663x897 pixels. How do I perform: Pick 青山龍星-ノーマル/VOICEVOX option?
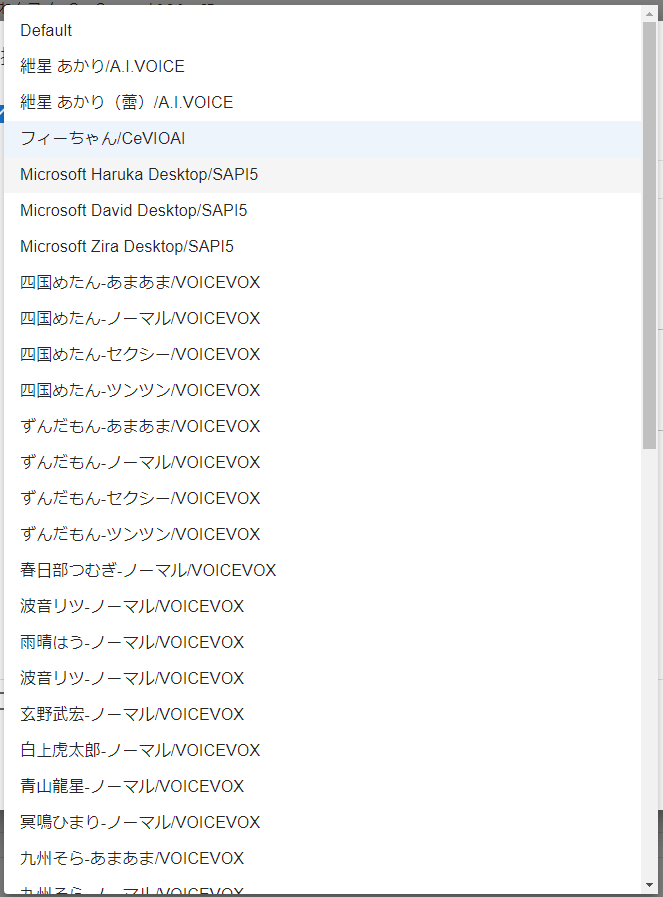pyautogui.click(x=132, y=787)
